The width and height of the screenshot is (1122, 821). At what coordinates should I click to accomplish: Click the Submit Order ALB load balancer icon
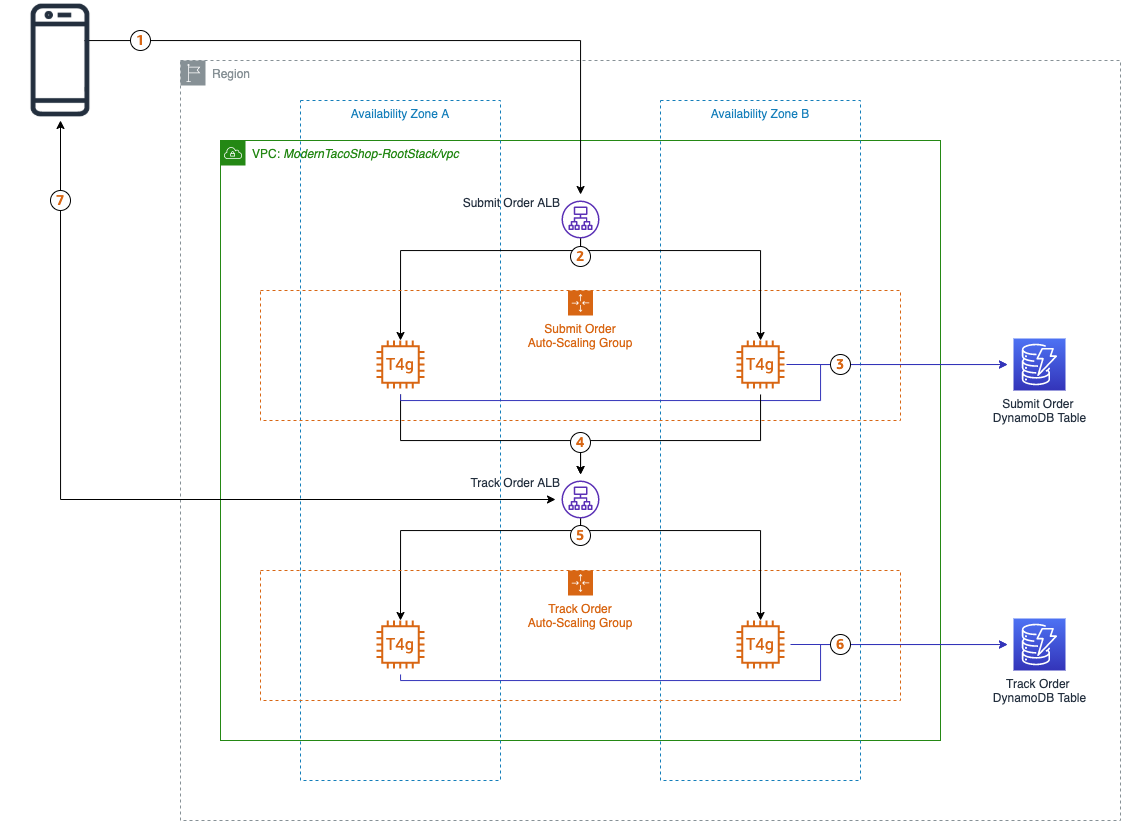pyautogui.click(x=580, y=218)
